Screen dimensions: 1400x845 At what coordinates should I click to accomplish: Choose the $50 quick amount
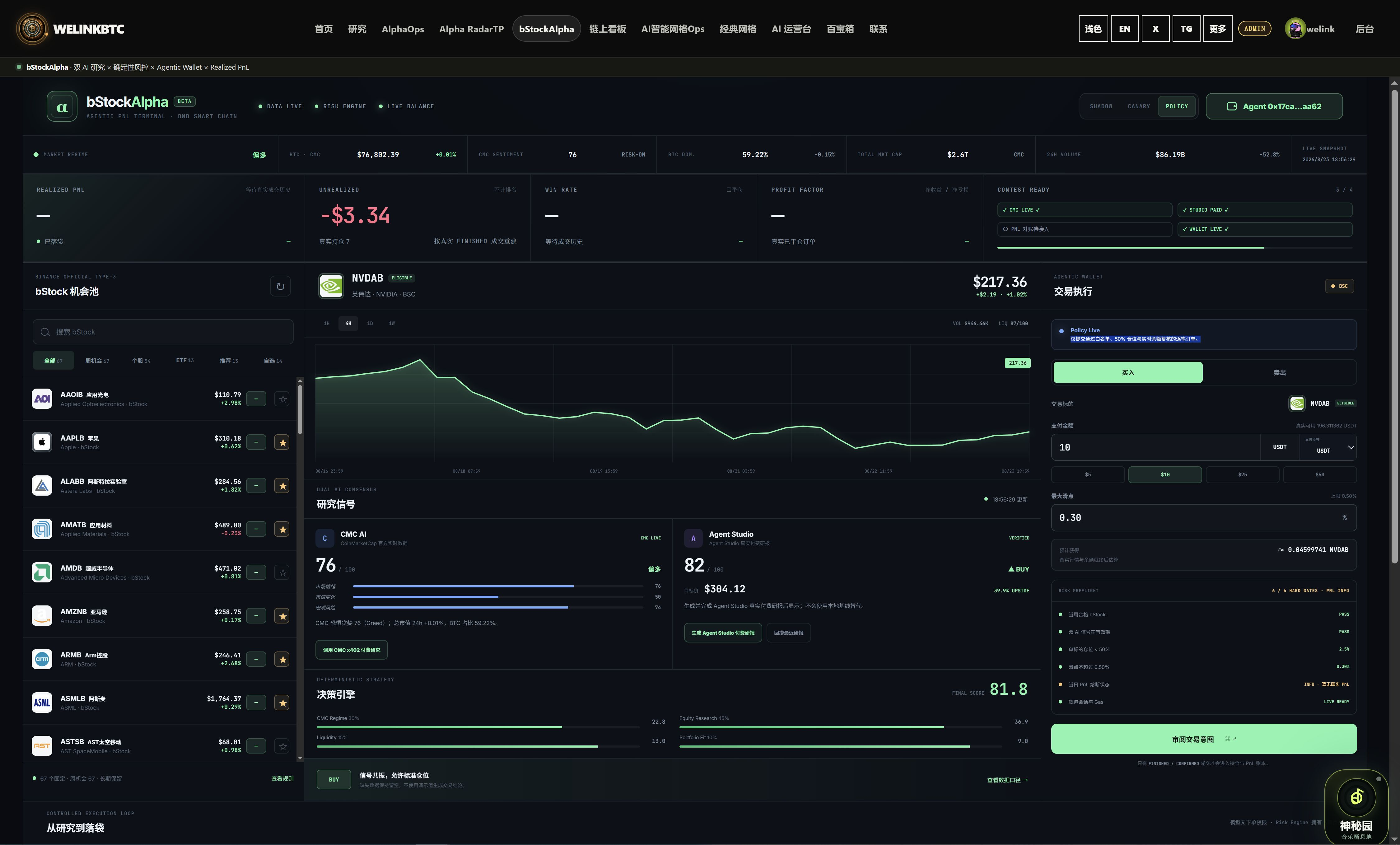tap(1319, 474)
